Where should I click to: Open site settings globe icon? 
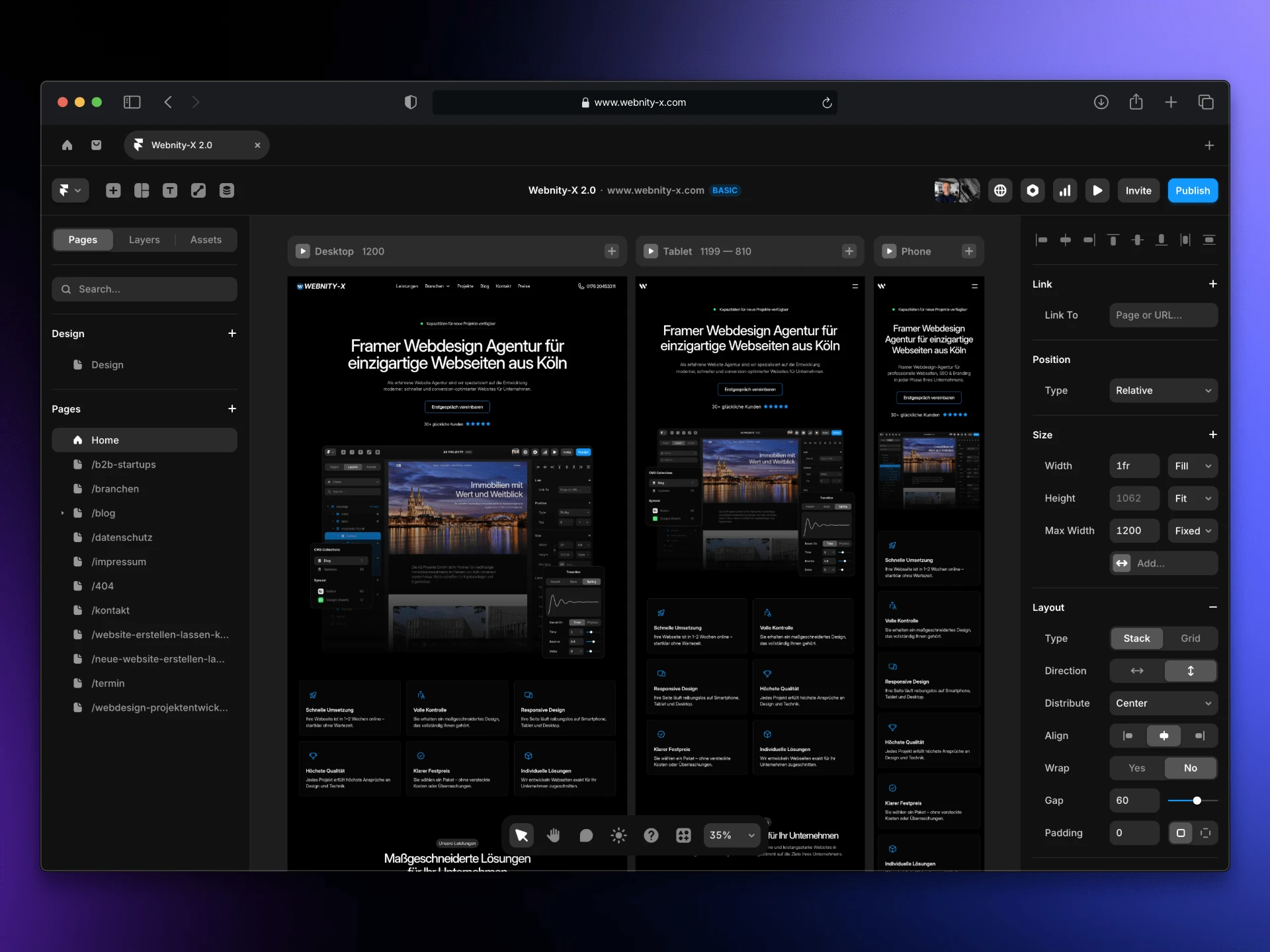tap(1000, 190)
